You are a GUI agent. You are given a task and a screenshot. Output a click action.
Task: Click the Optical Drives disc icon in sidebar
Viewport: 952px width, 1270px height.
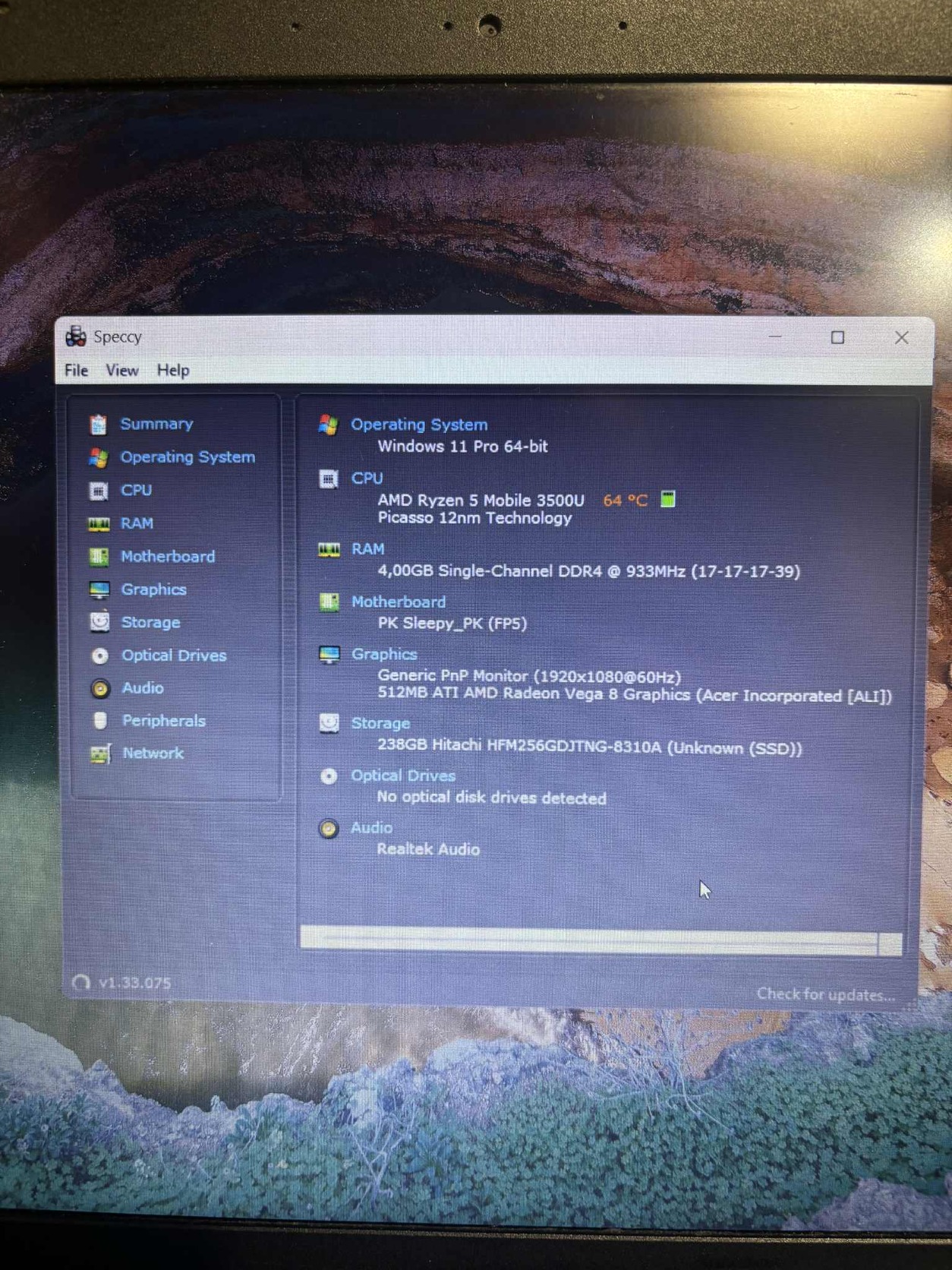(x=99, y=656)
